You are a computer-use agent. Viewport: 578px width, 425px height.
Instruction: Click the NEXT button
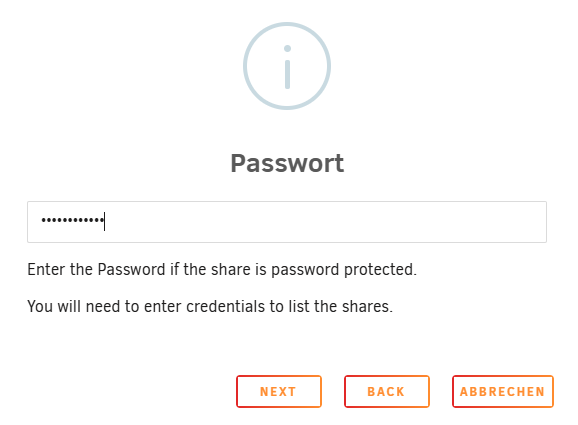coord(279,391)
